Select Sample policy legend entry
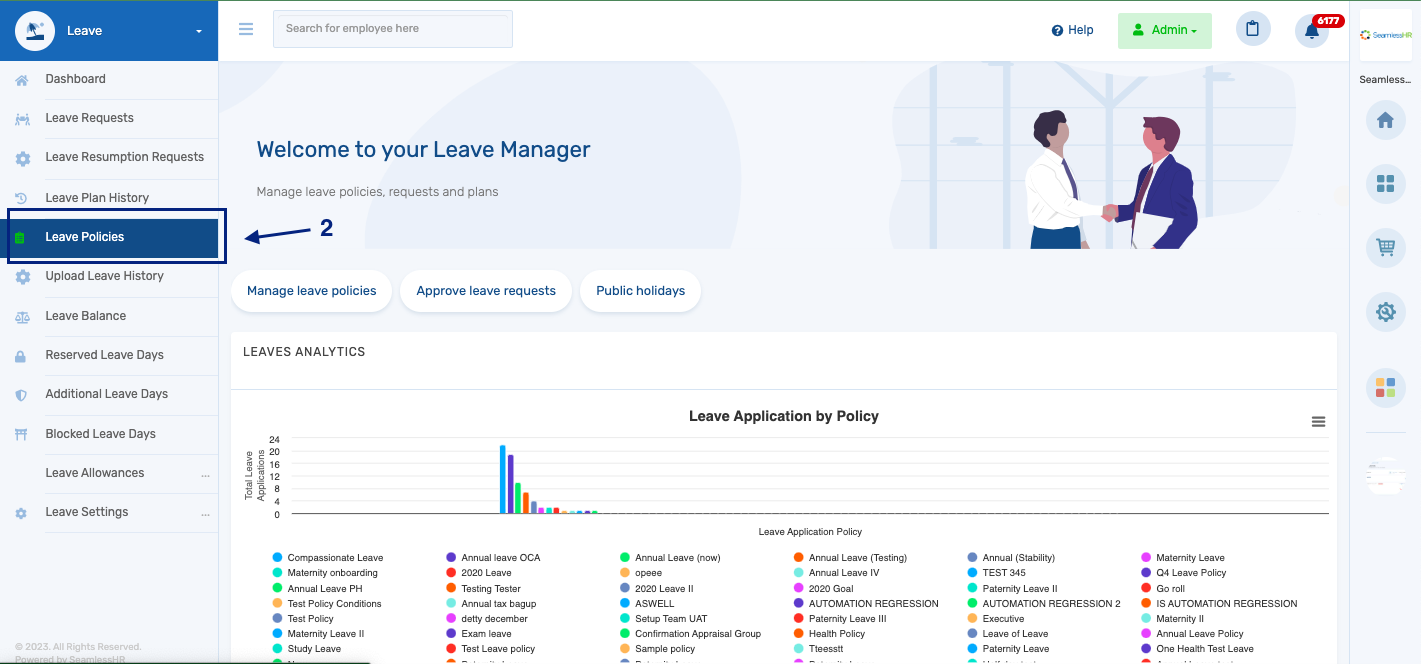This screenshot has width=1421, height=664. pos(657,649)
